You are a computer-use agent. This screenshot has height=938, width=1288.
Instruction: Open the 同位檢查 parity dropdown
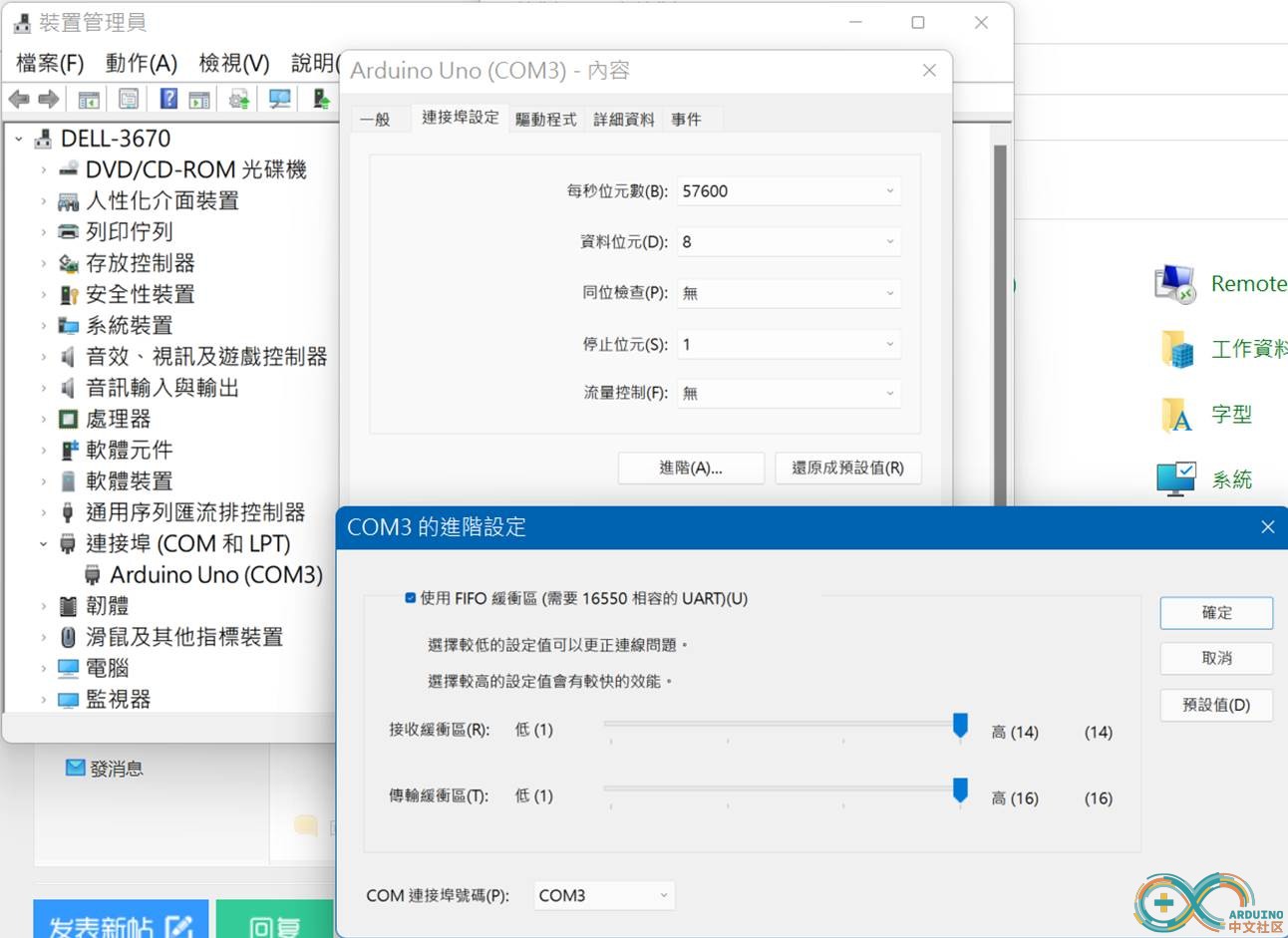(x=790, y=293)
